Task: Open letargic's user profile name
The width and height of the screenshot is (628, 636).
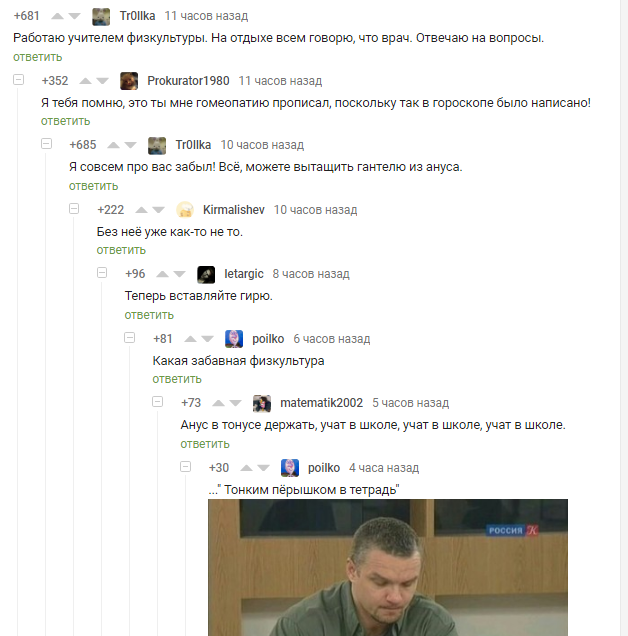Action: pyautogui.click(x=244, y=274)
